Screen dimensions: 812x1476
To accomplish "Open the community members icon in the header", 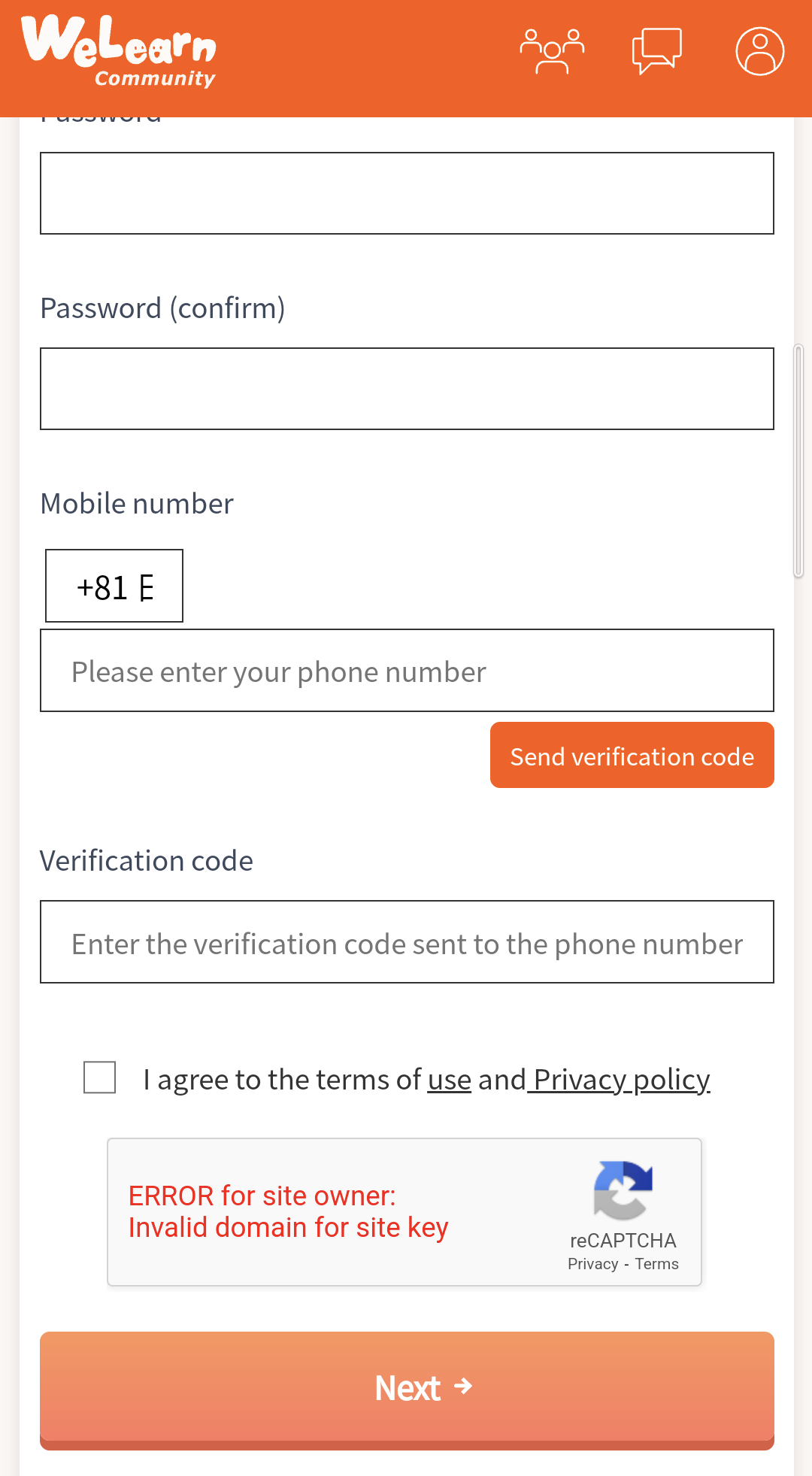I will tap(553, 50).
